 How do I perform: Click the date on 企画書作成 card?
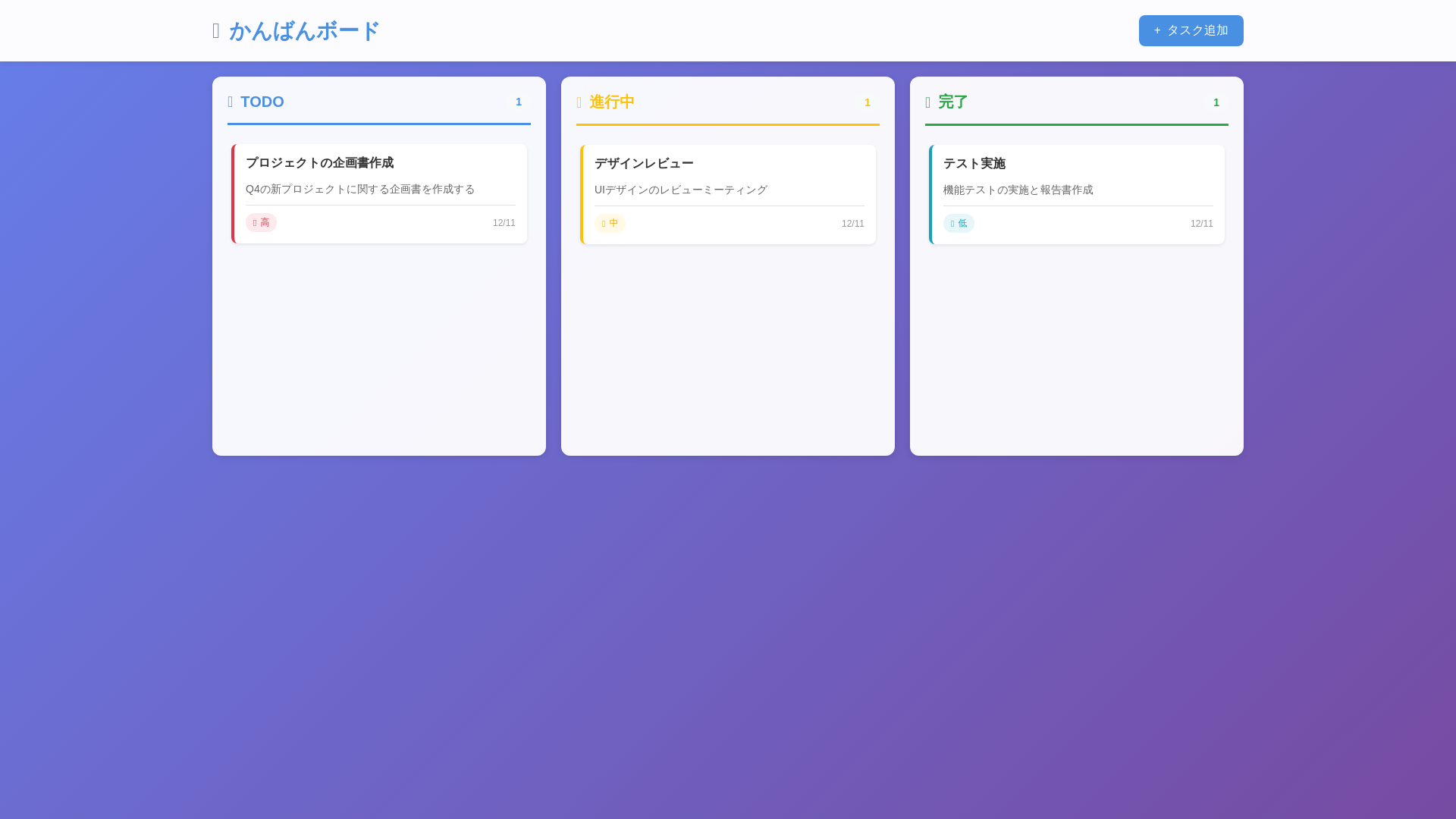(504, 223)
